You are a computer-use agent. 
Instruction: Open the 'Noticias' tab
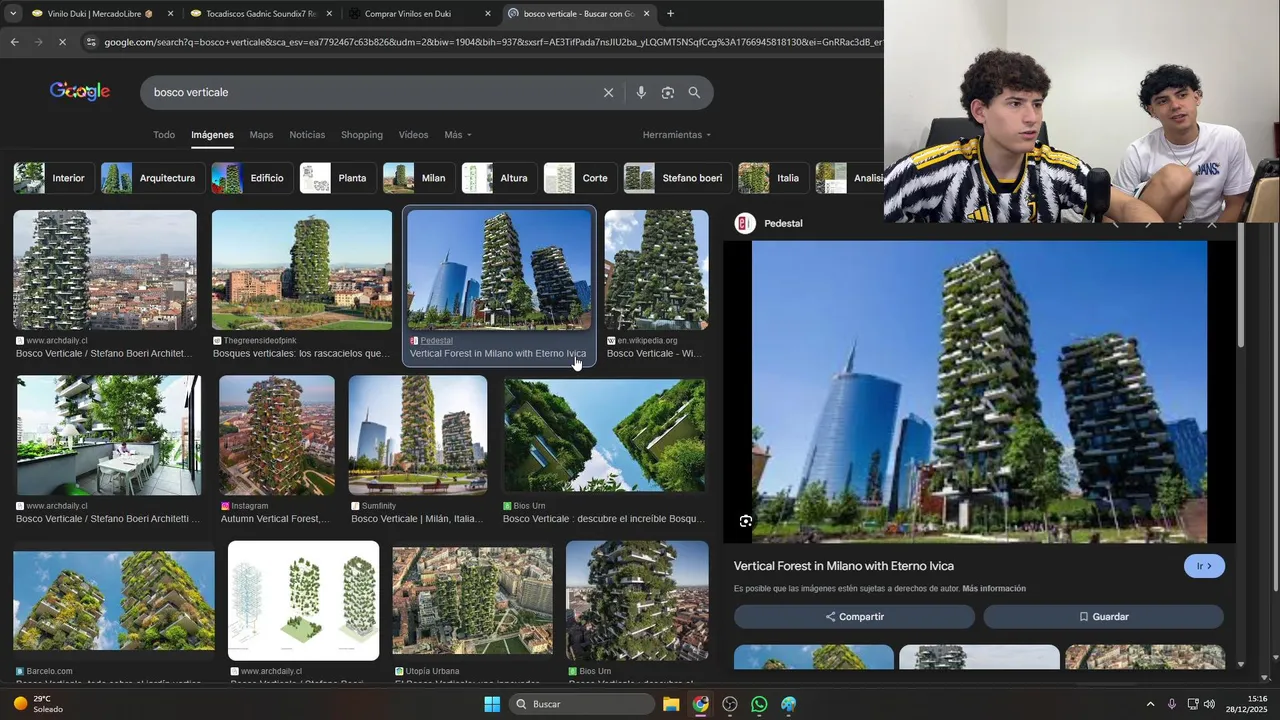coord(307,135)
